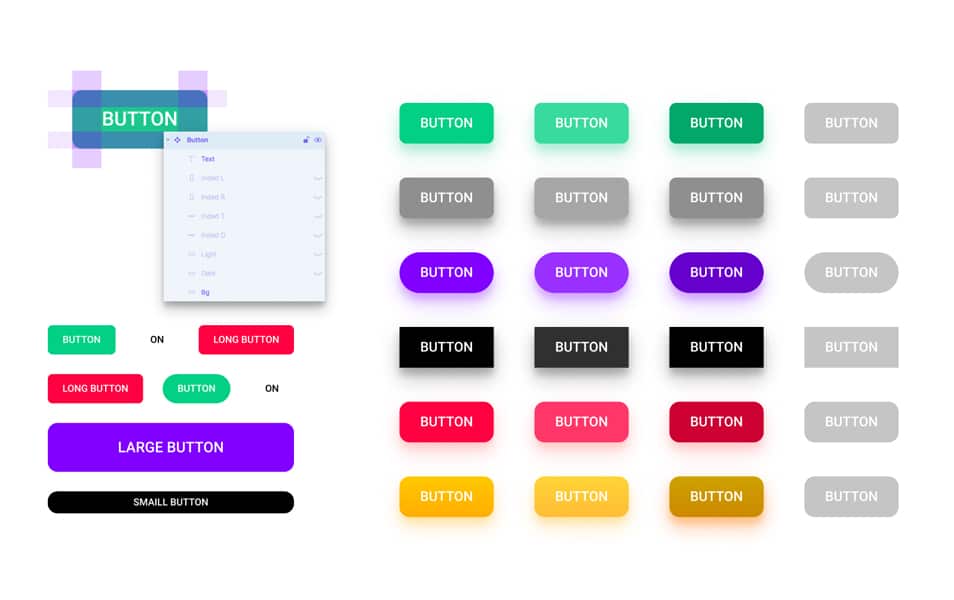Screen dimensions: 954x600
Task: Collapse the Button panel using its left chevron
Action: (167, 141)
